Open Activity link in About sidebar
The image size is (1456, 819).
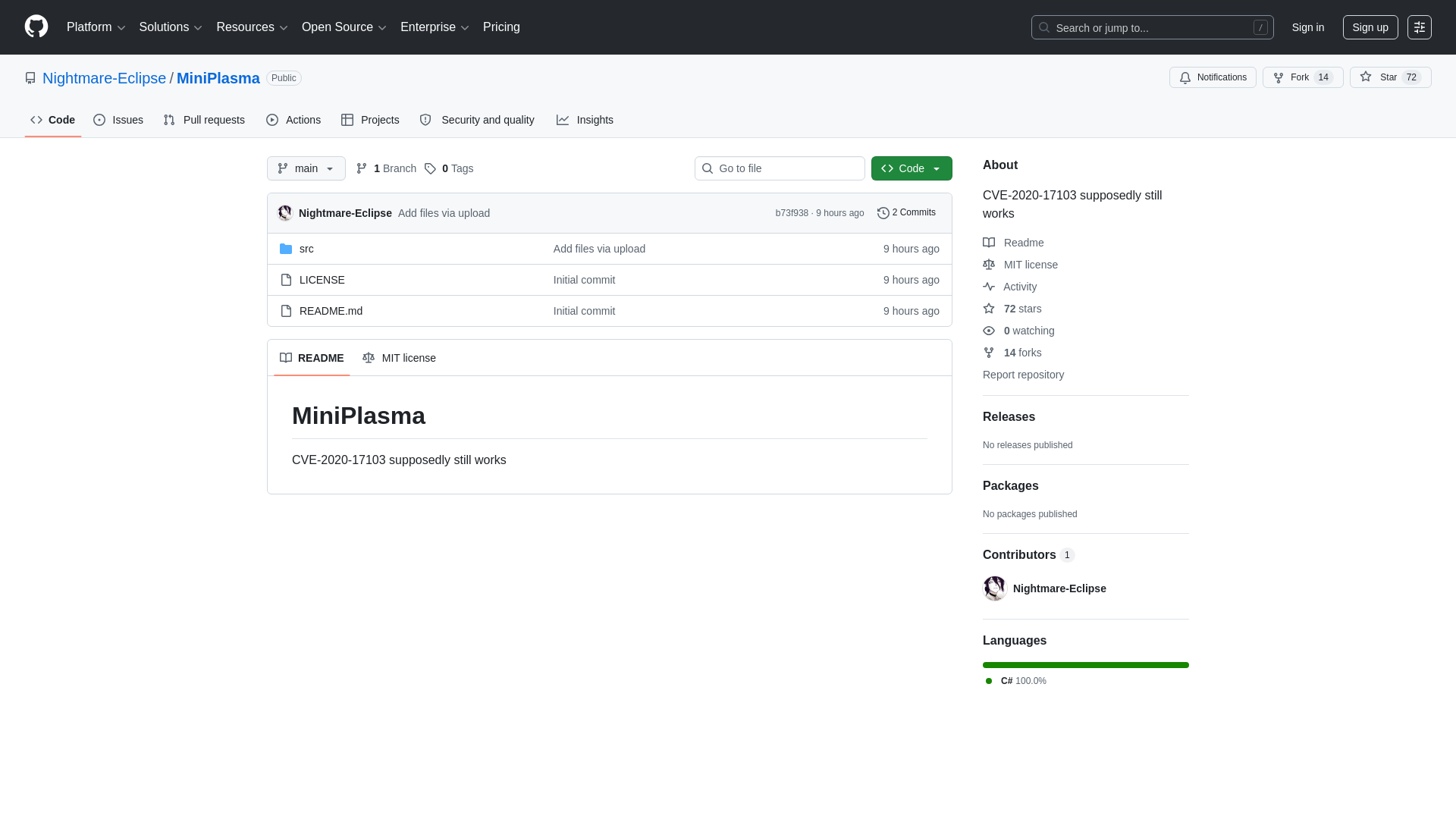pos(1009,287)
